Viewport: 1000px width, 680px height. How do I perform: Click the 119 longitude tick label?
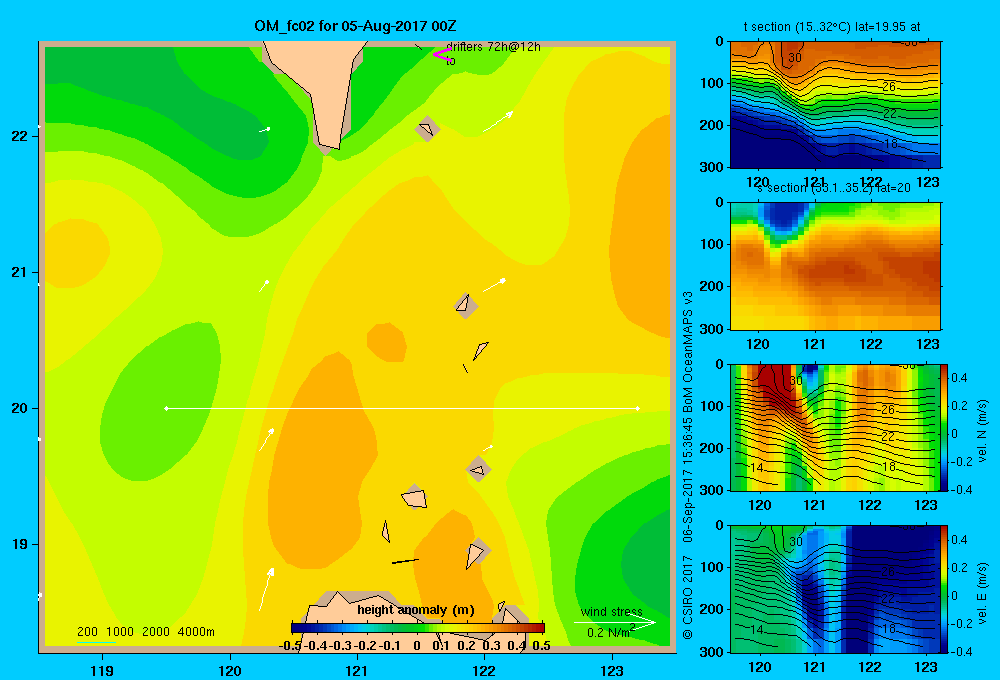click(102, 670)
